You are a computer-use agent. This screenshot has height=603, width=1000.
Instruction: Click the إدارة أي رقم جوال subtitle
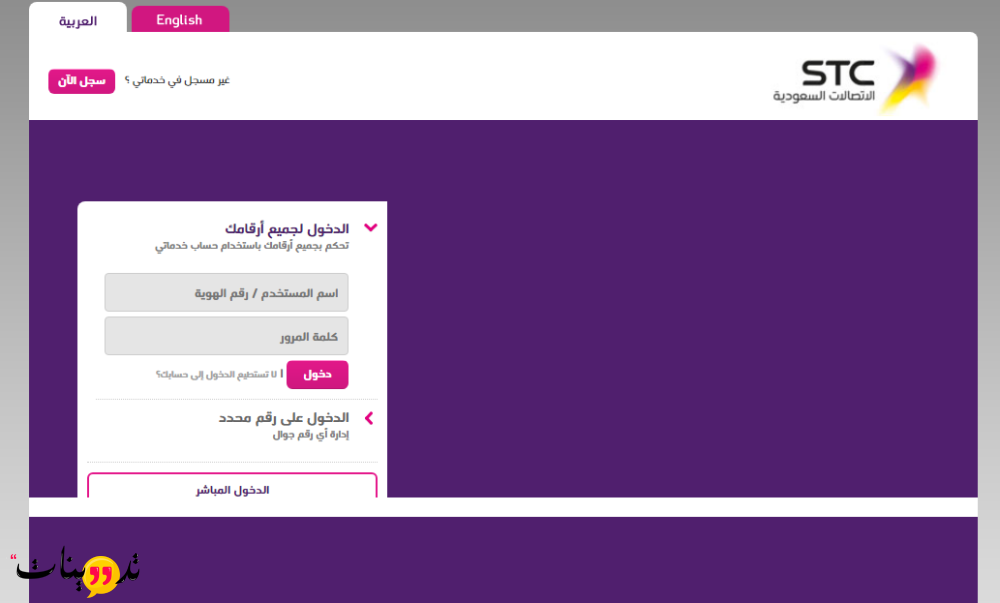coord(310,435)
